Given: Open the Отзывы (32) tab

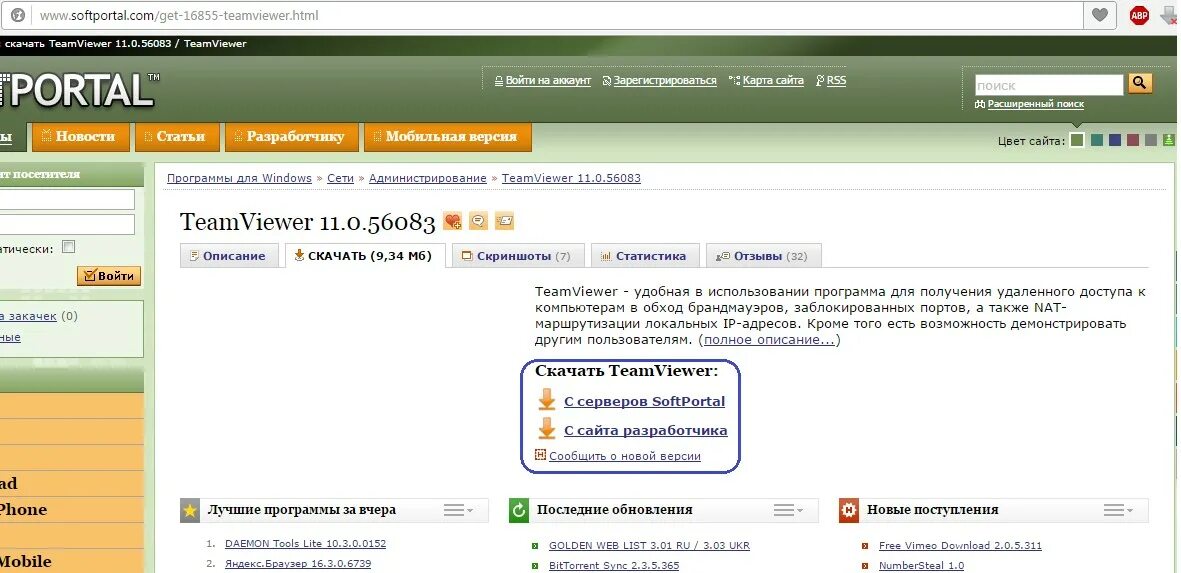Looking at the screenshot, I should click(763, 256).
